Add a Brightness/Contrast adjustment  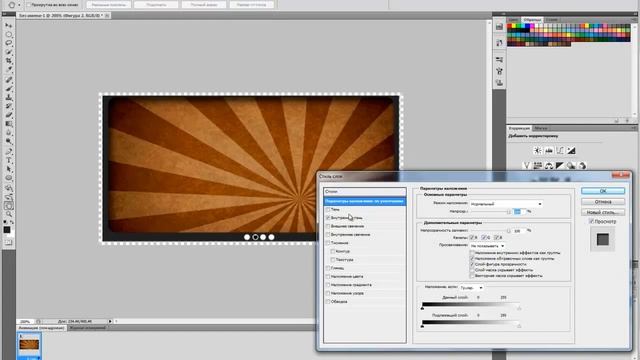(x=538, y=151)
